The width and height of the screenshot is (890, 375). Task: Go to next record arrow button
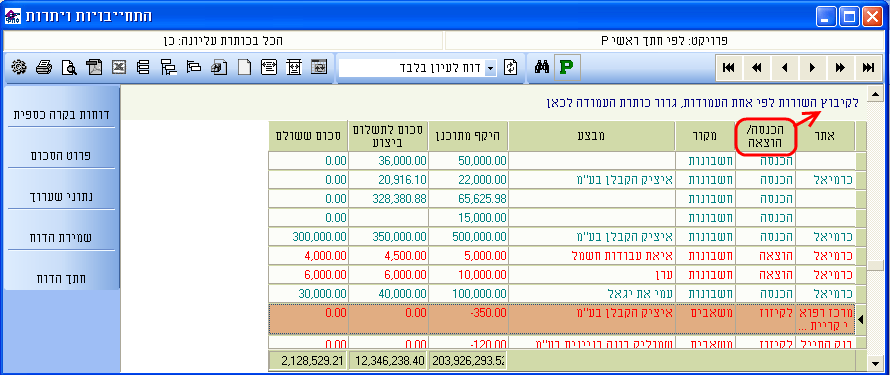(x=813, y=68)
